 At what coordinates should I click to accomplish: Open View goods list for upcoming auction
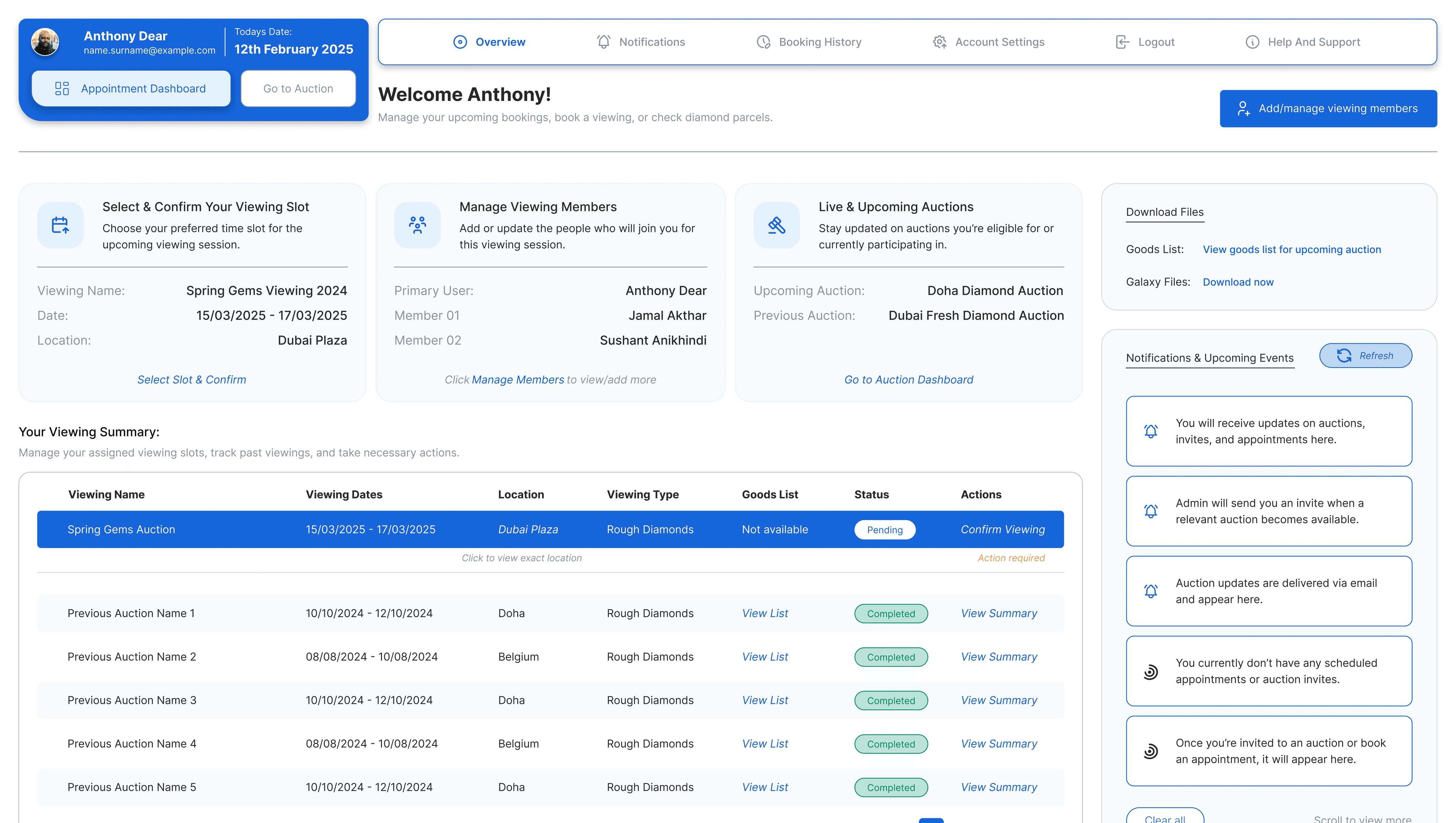pyautogui.click(x=1291, y=249)
